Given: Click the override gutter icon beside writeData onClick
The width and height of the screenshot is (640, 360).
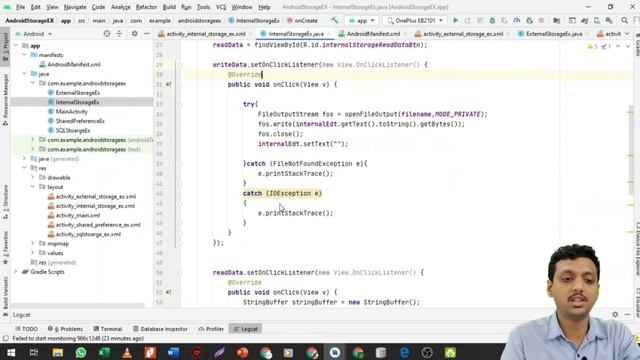Looking at the screenshot, I should click(169, 84).
